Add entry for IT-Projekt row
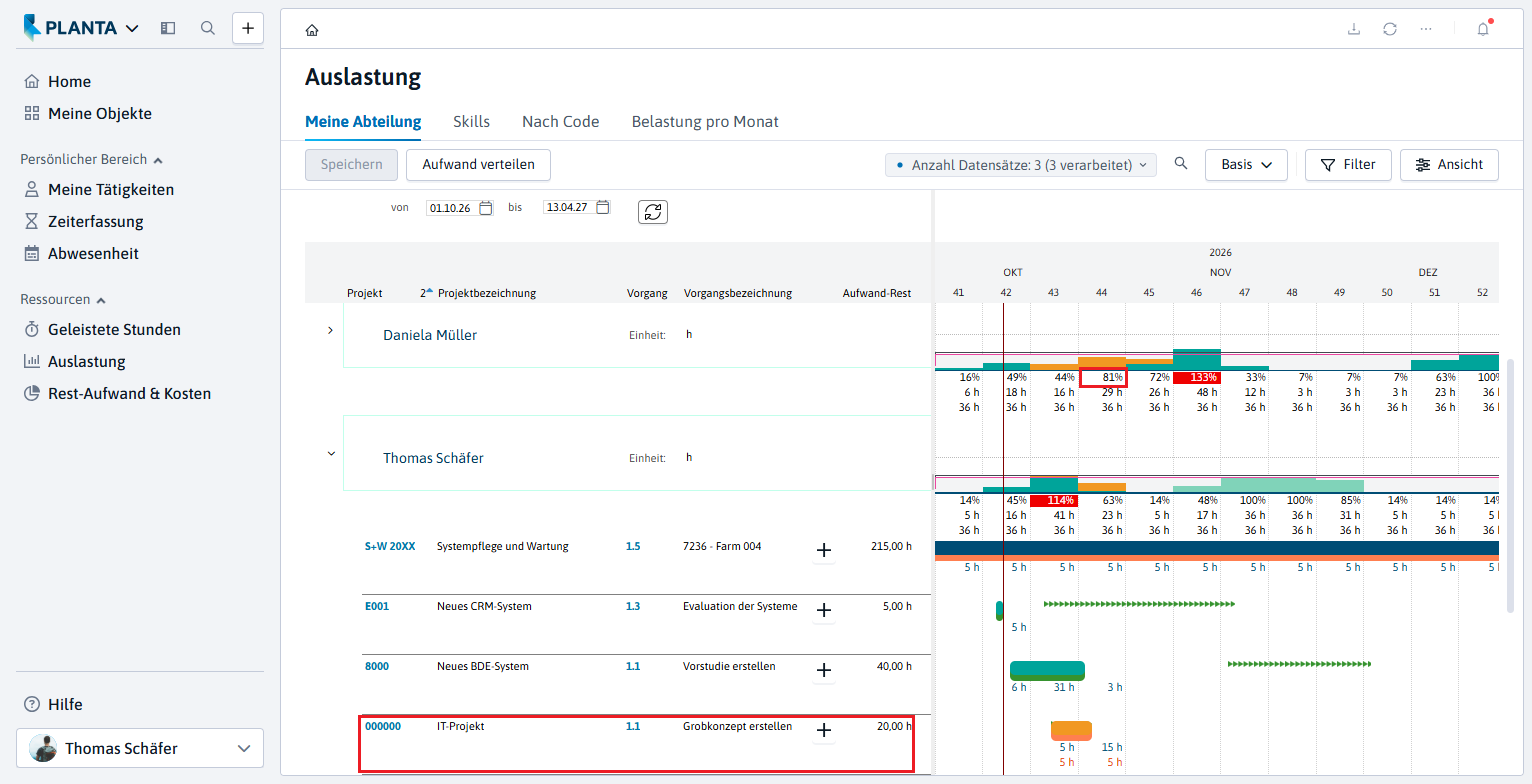 point(824,730)
